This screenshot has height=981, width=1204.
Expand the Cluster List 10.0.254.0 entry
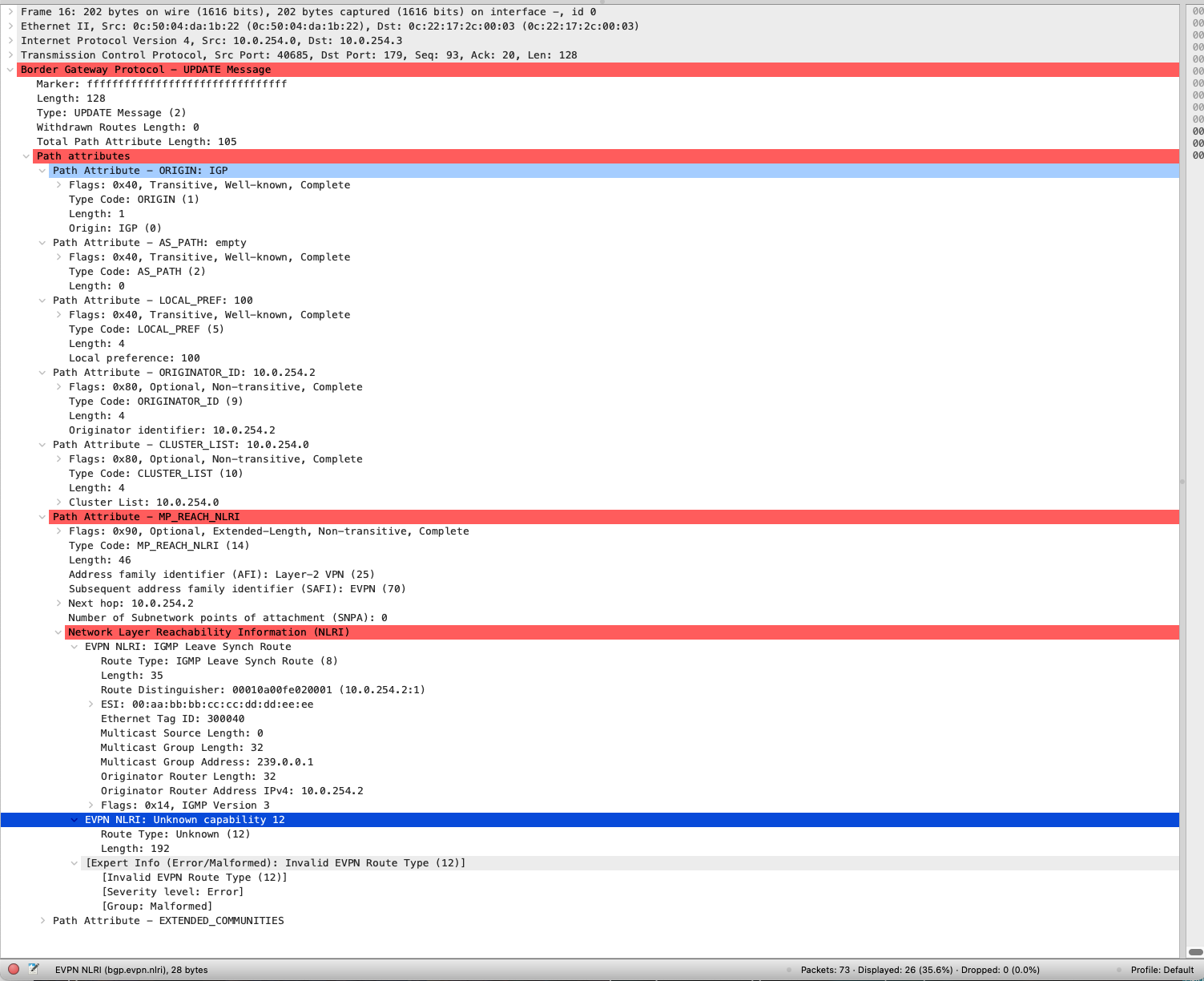pos(58,503)
